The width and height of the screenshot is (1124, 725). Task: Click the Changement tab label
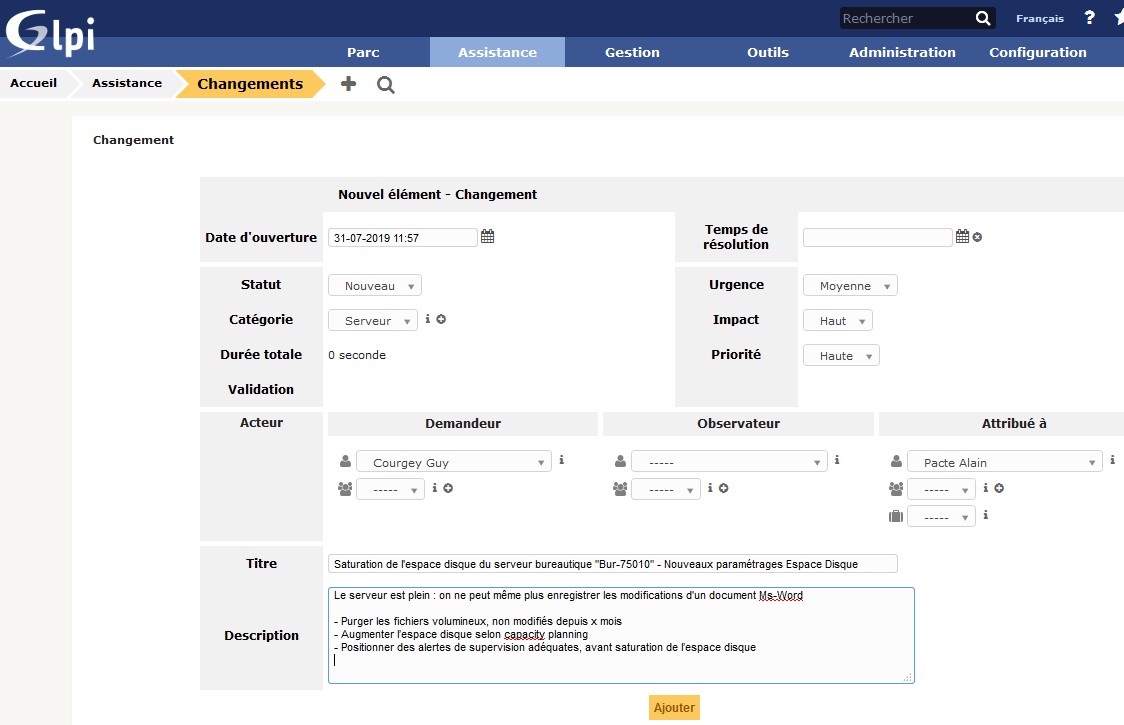click(x=133, y=140)
